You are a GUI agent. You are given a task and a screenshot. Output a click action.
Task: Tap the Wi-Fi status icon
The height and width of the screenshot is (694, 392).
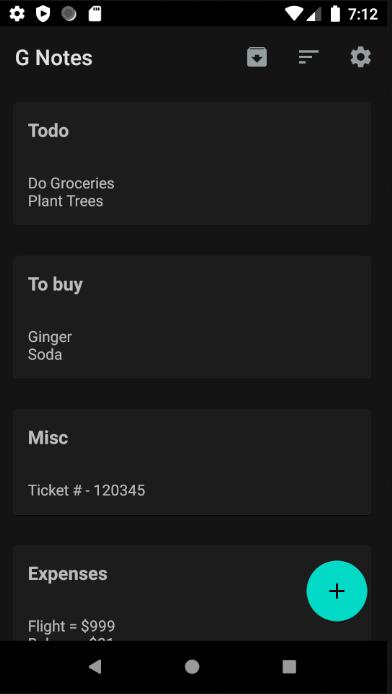pos(293,14)
